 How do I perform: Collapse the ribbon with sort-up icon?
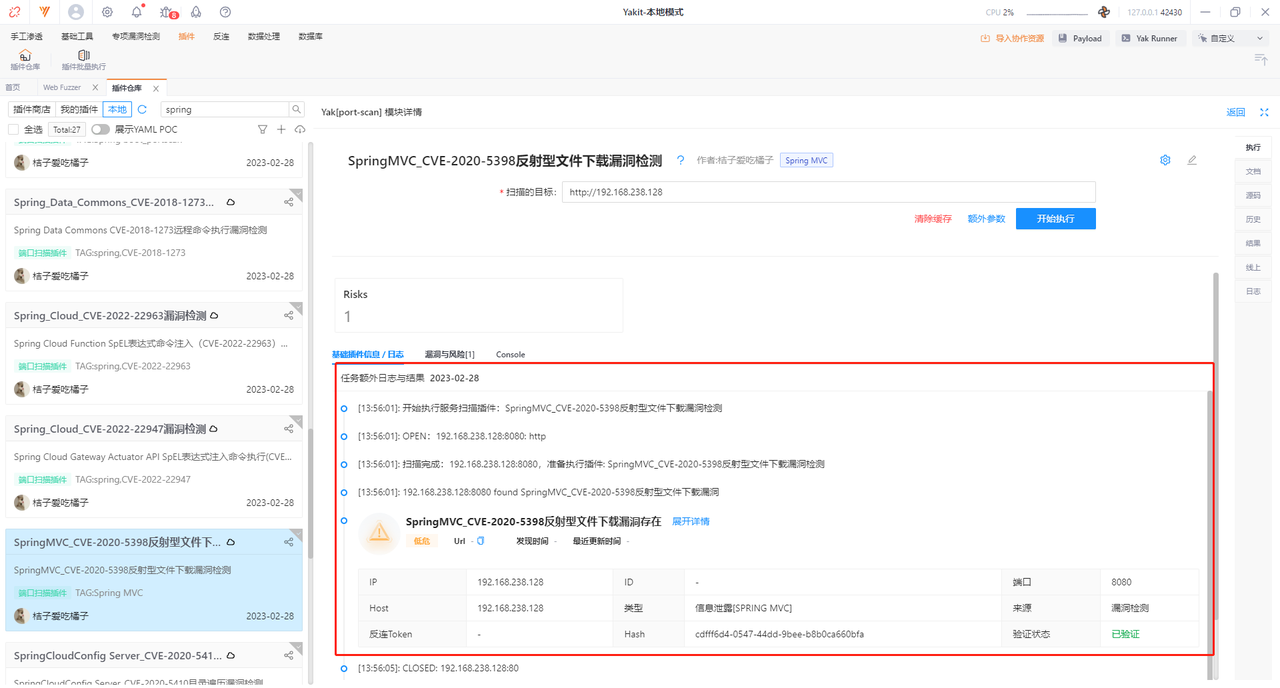(1261, 60)
